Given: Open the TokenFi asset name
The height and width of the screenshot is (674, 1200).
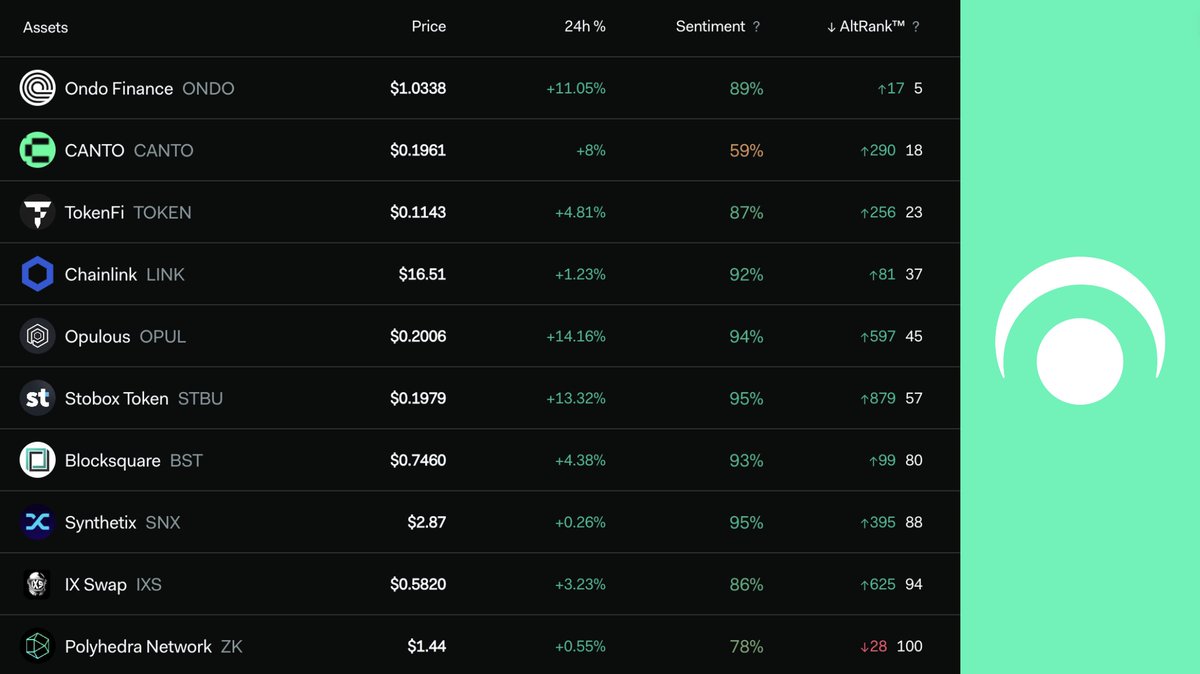Looking at the screenshot, I should point(94,212).
